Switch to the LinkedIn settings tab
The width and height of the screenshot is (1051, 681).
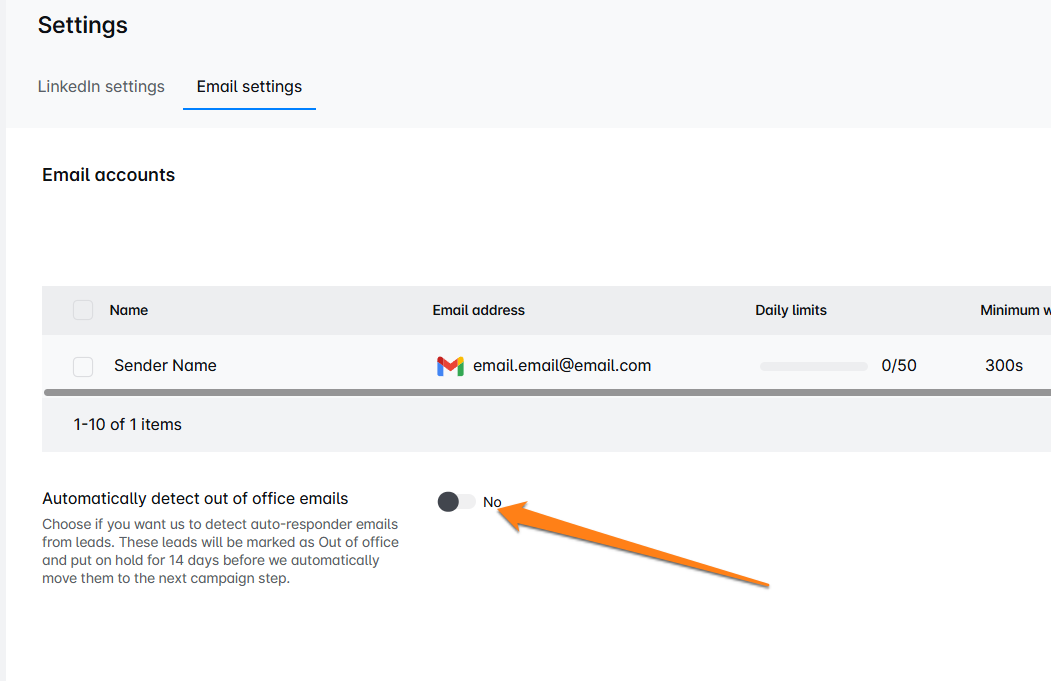101,86
